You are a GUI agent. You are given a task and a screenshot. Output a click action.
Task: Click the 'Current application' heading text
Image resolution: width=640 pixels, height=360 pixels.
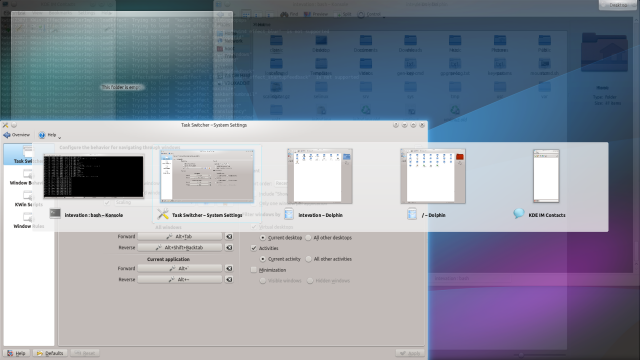(168, 259)
